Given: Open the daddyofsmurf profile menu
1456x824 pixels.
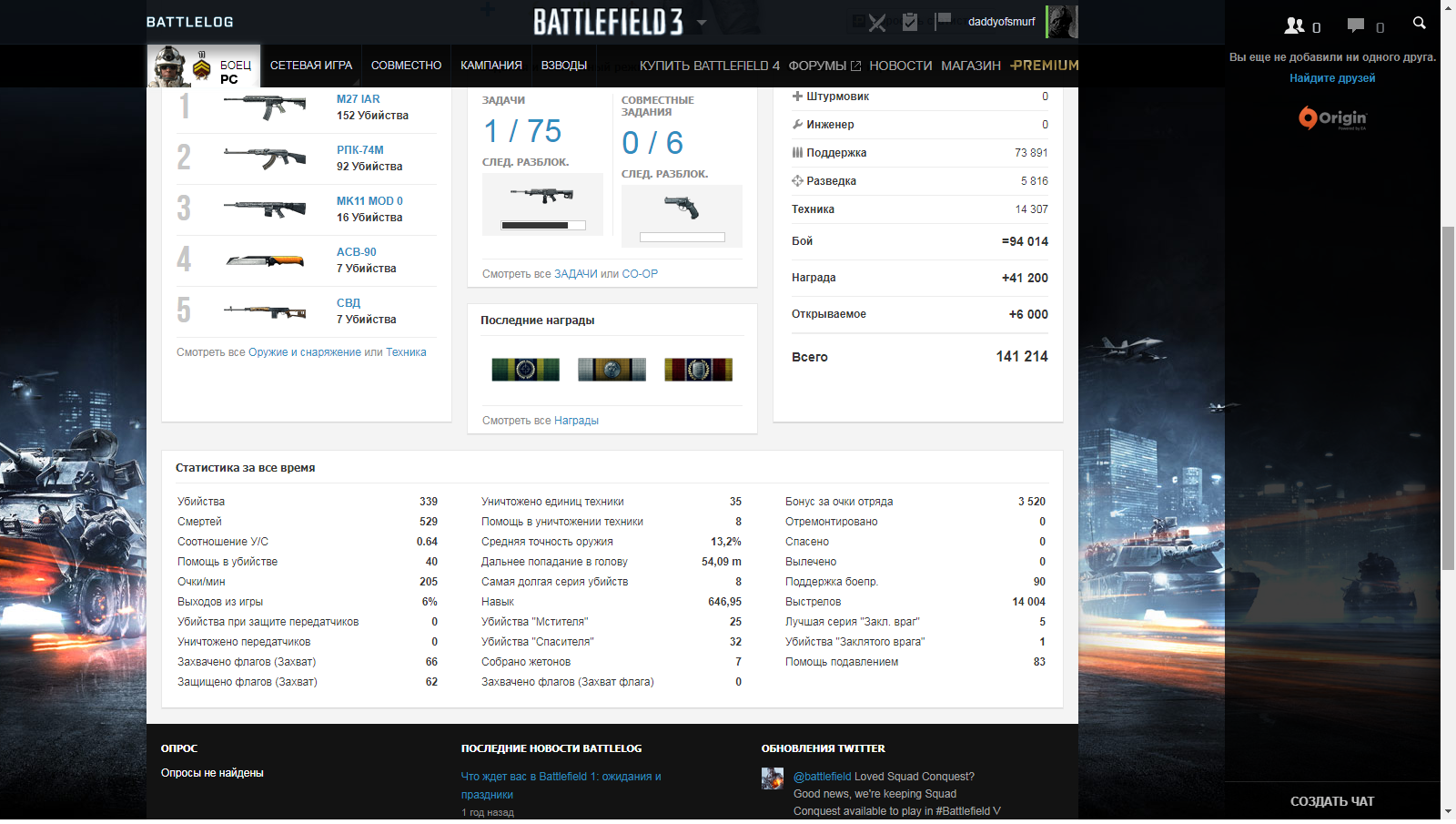Looking at the screenshot, I should pos(1001,22).
